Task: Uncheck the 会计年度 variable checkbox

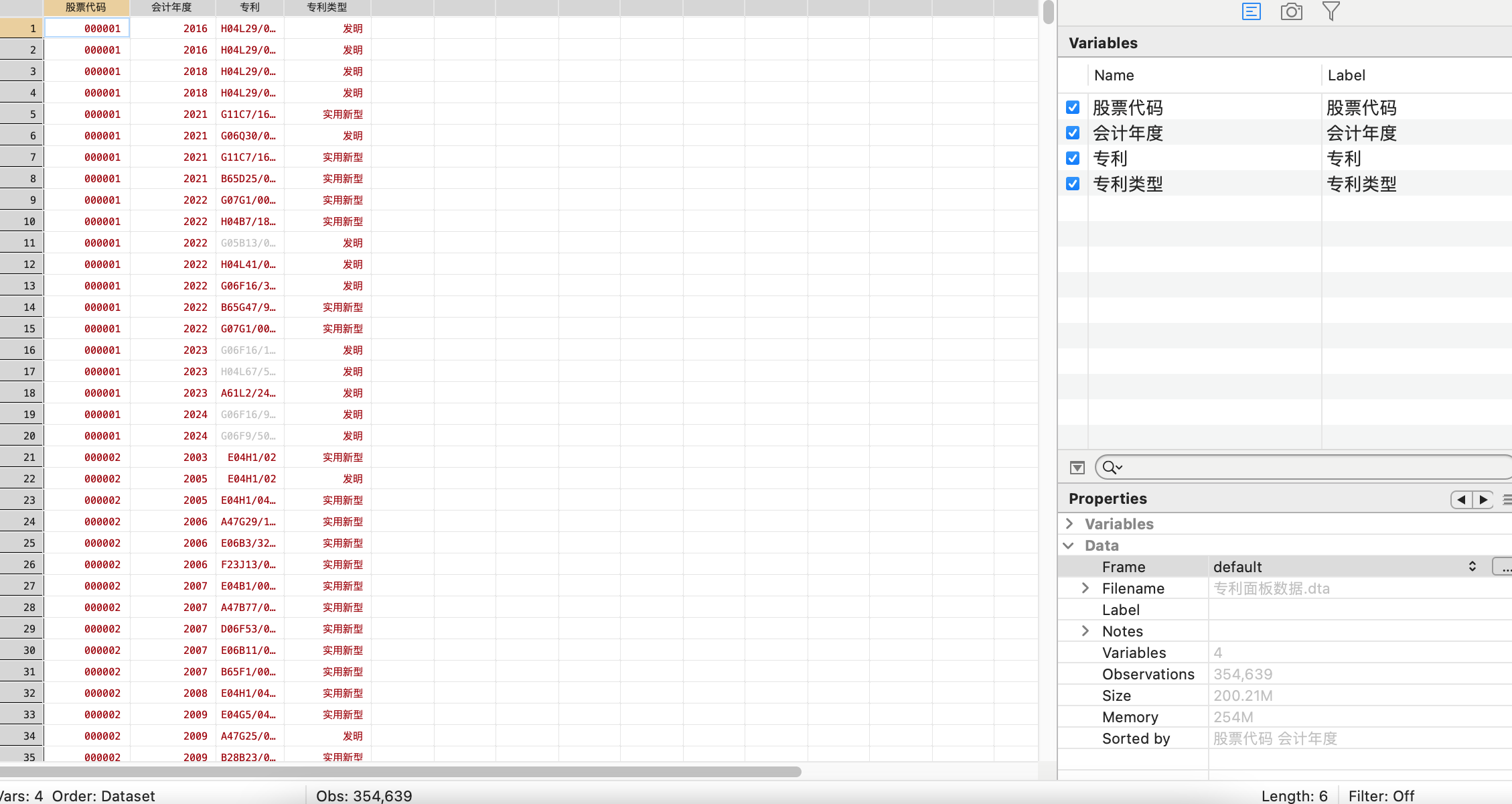Action: point(1073,133)
